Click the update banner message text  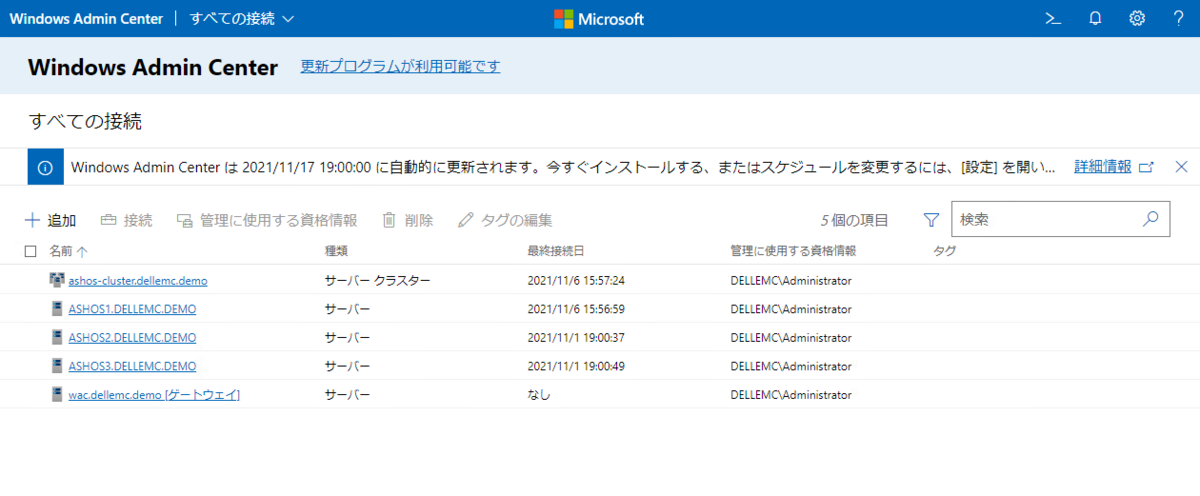[x=563, y=167]
